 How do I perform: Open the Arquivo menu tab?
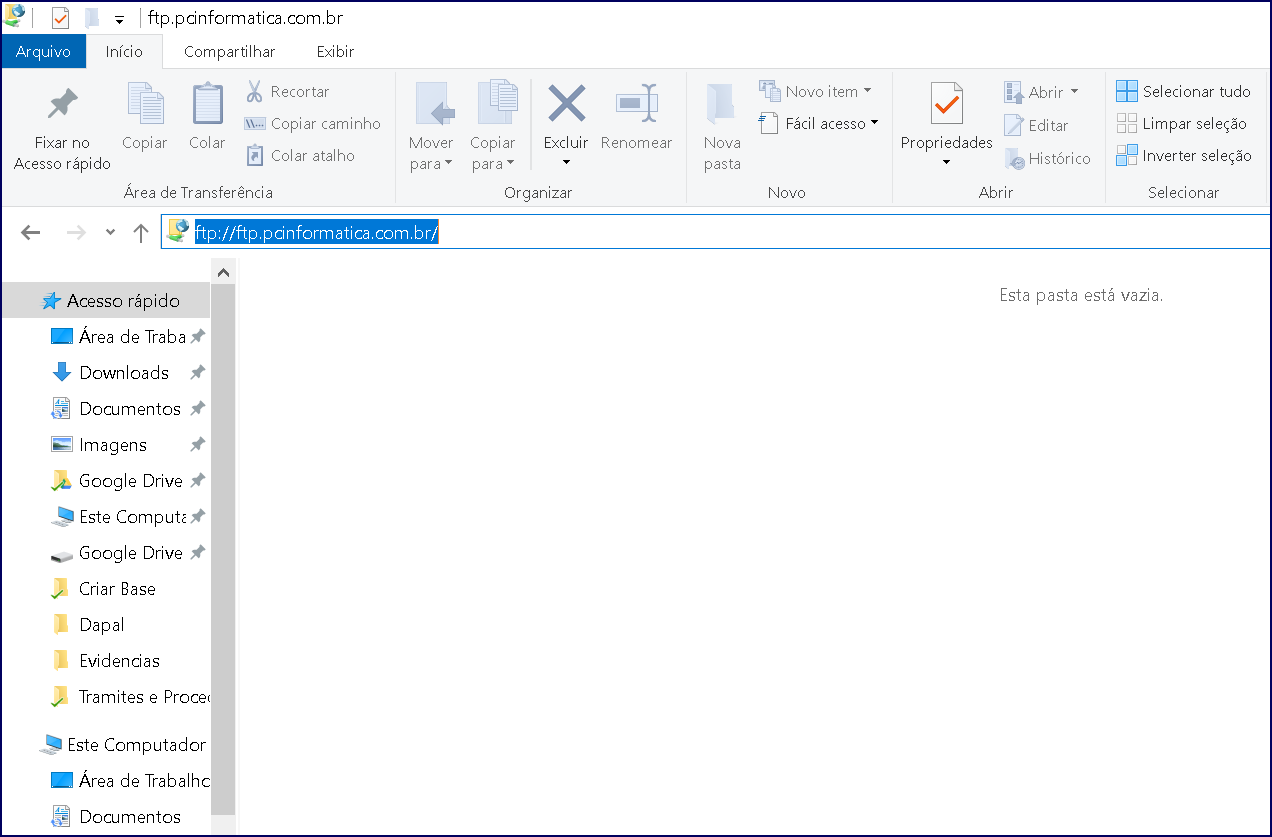pyautogui.click(x=44, y=51)
